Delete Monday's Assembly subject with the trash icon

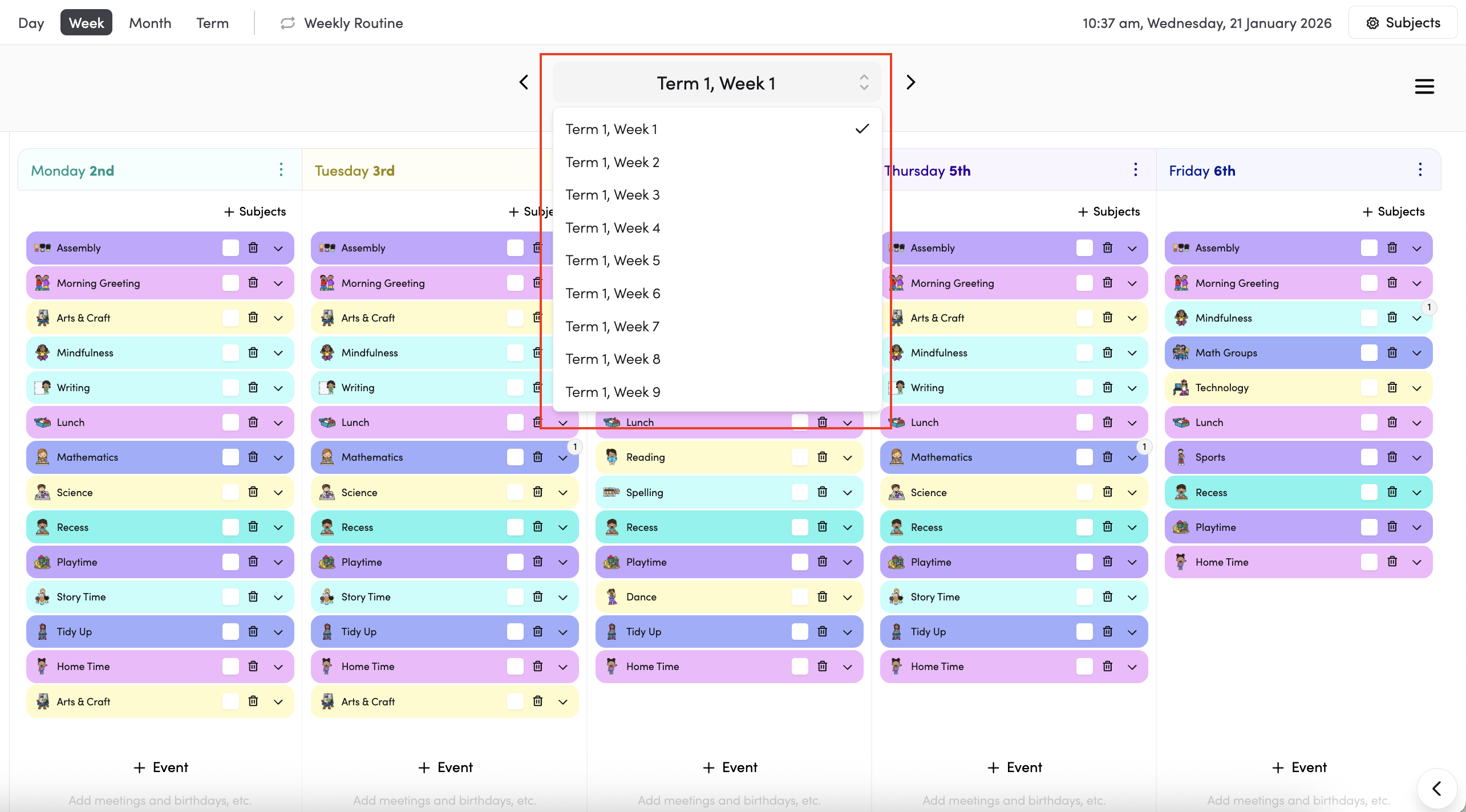click(x=253, y=247)
